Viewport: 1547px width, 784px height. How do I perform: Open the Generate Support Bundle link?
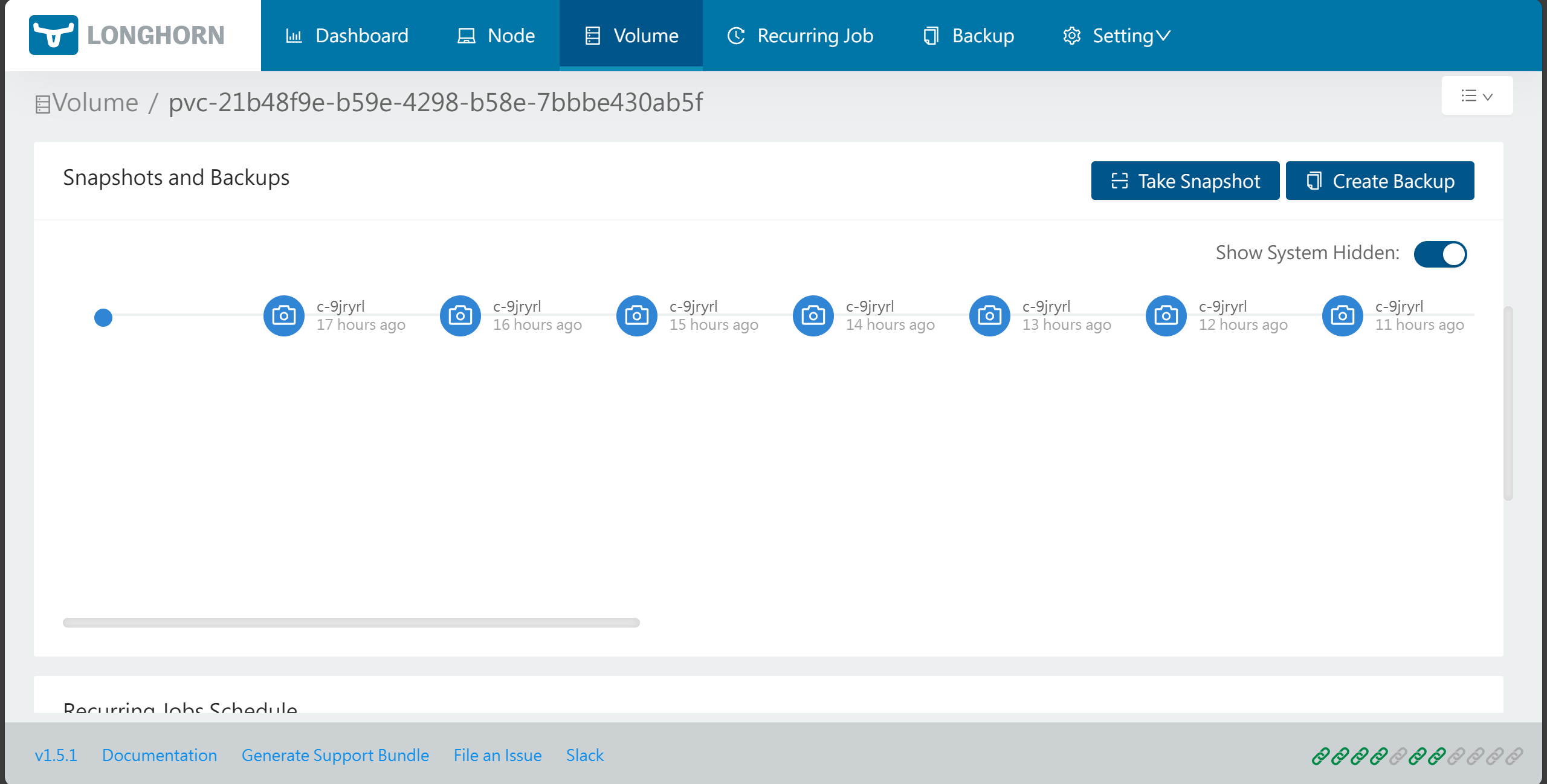pyautogui.click(x=335, y=755)
